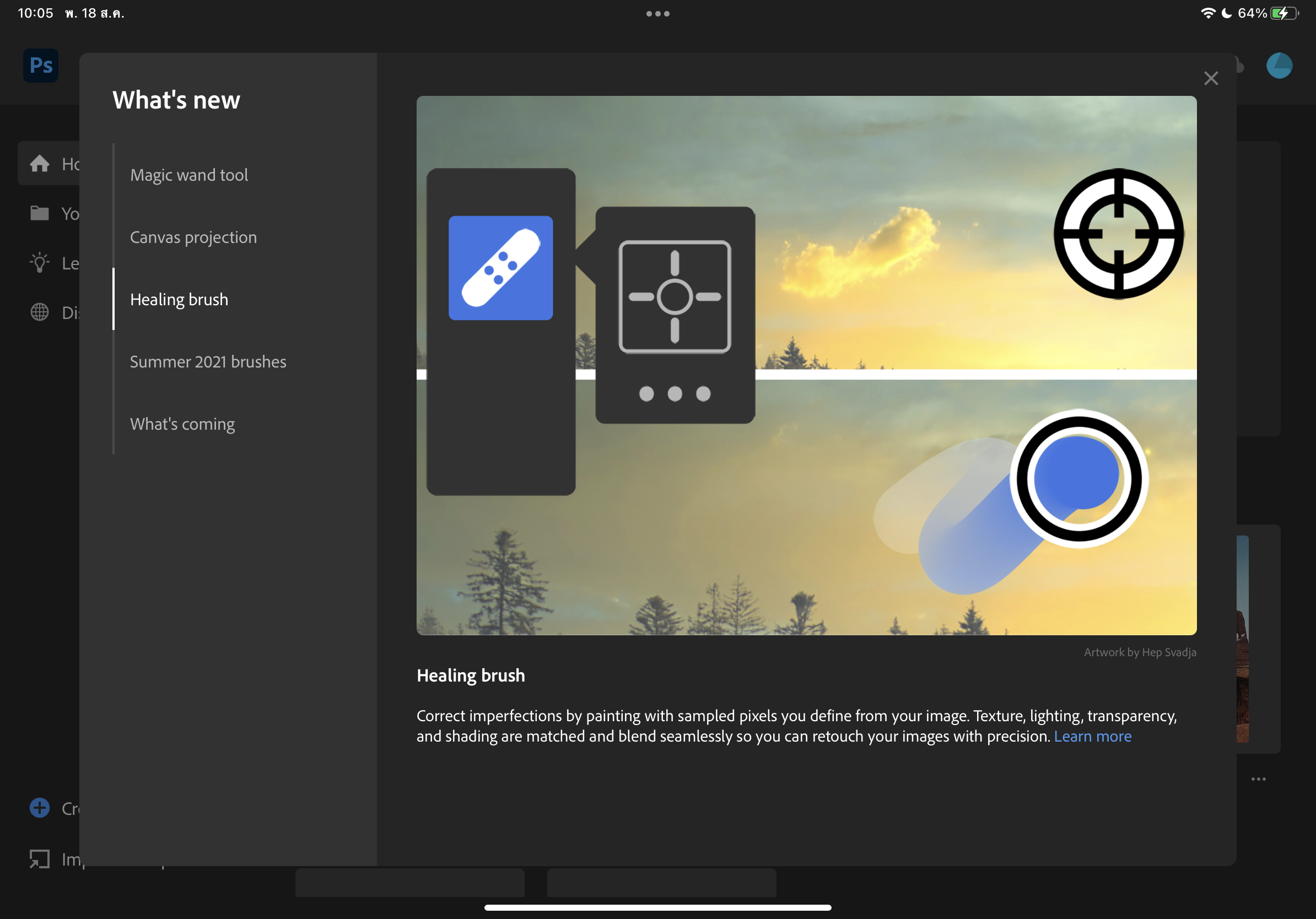Select Magic wand tool entry

188,175
